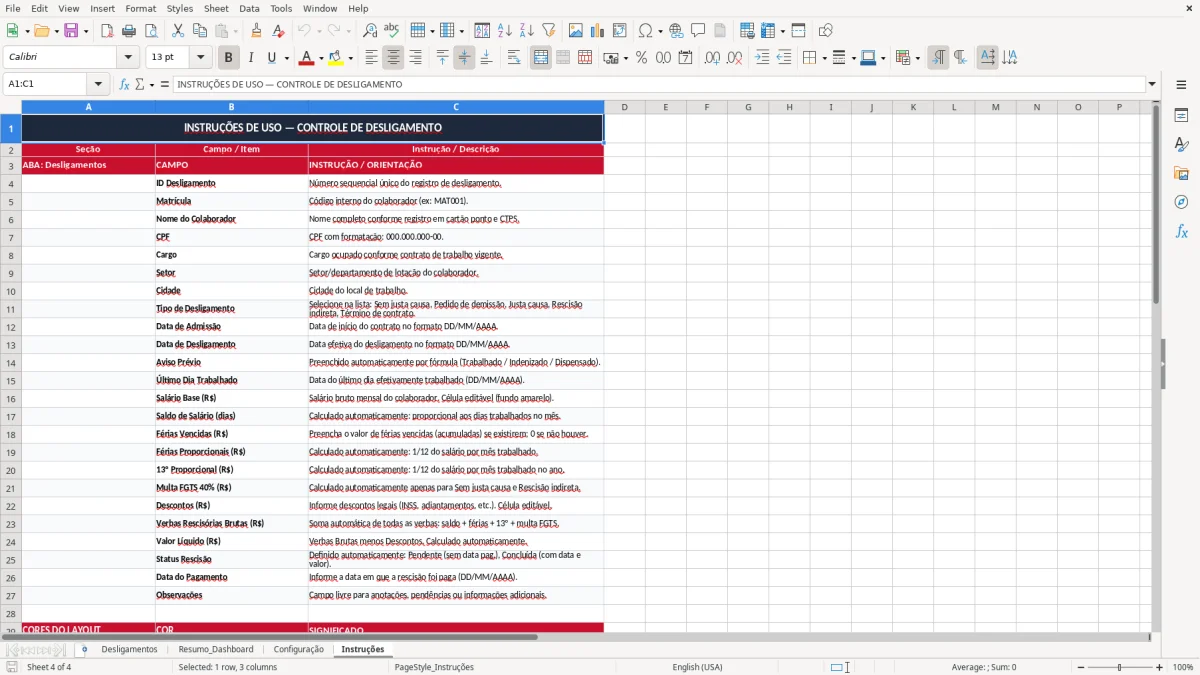Insert a hyperlink
Image resolution: width=1200 pixels, height=675 pixels.
pos(676,31)
